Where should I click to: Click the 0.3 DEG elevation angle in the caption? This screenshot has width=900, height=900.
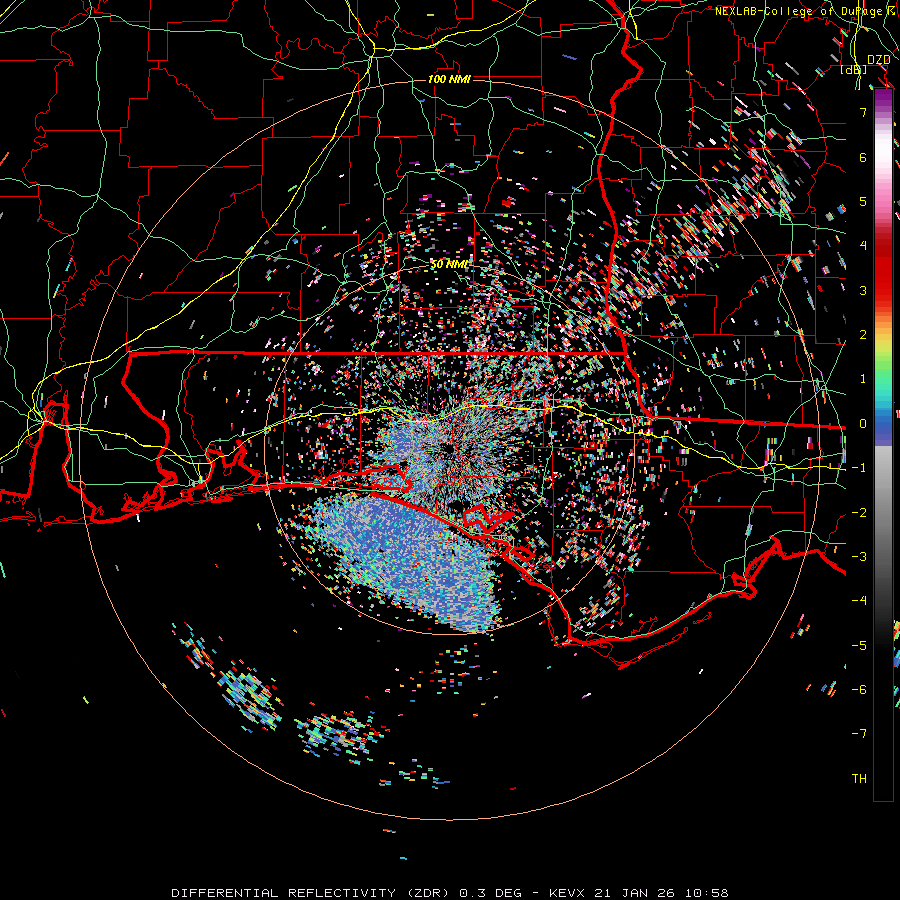(x=490, y=893)
